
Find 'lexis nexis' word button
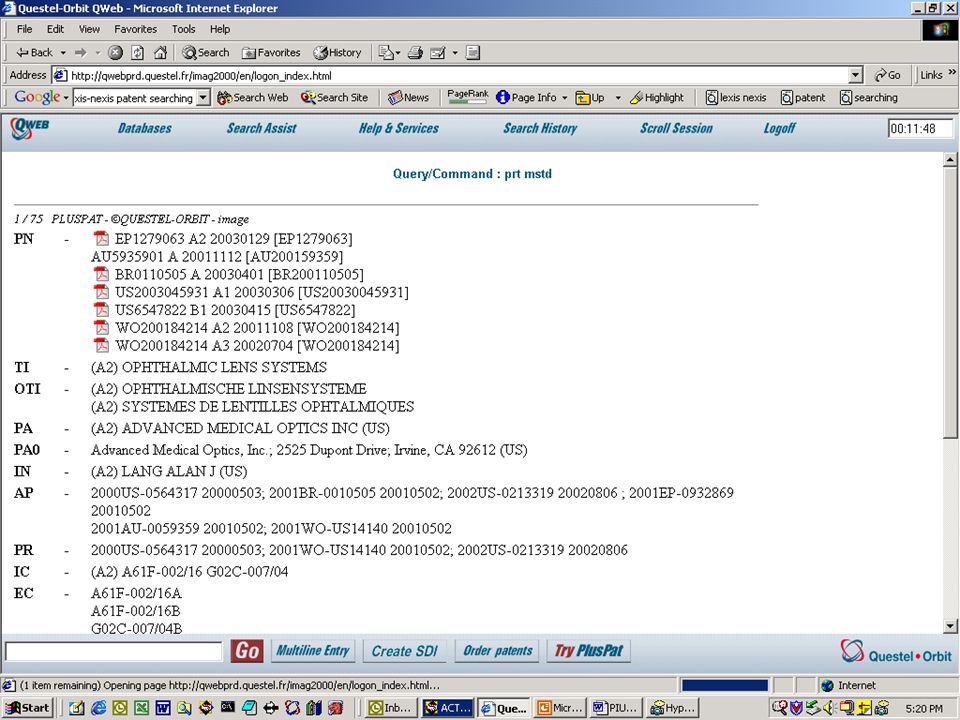[736, 97]
